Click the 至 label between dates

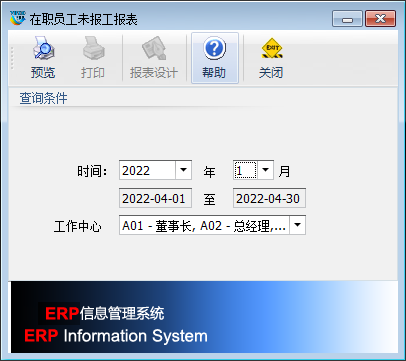pyautogui.click(x=209, y=200)
